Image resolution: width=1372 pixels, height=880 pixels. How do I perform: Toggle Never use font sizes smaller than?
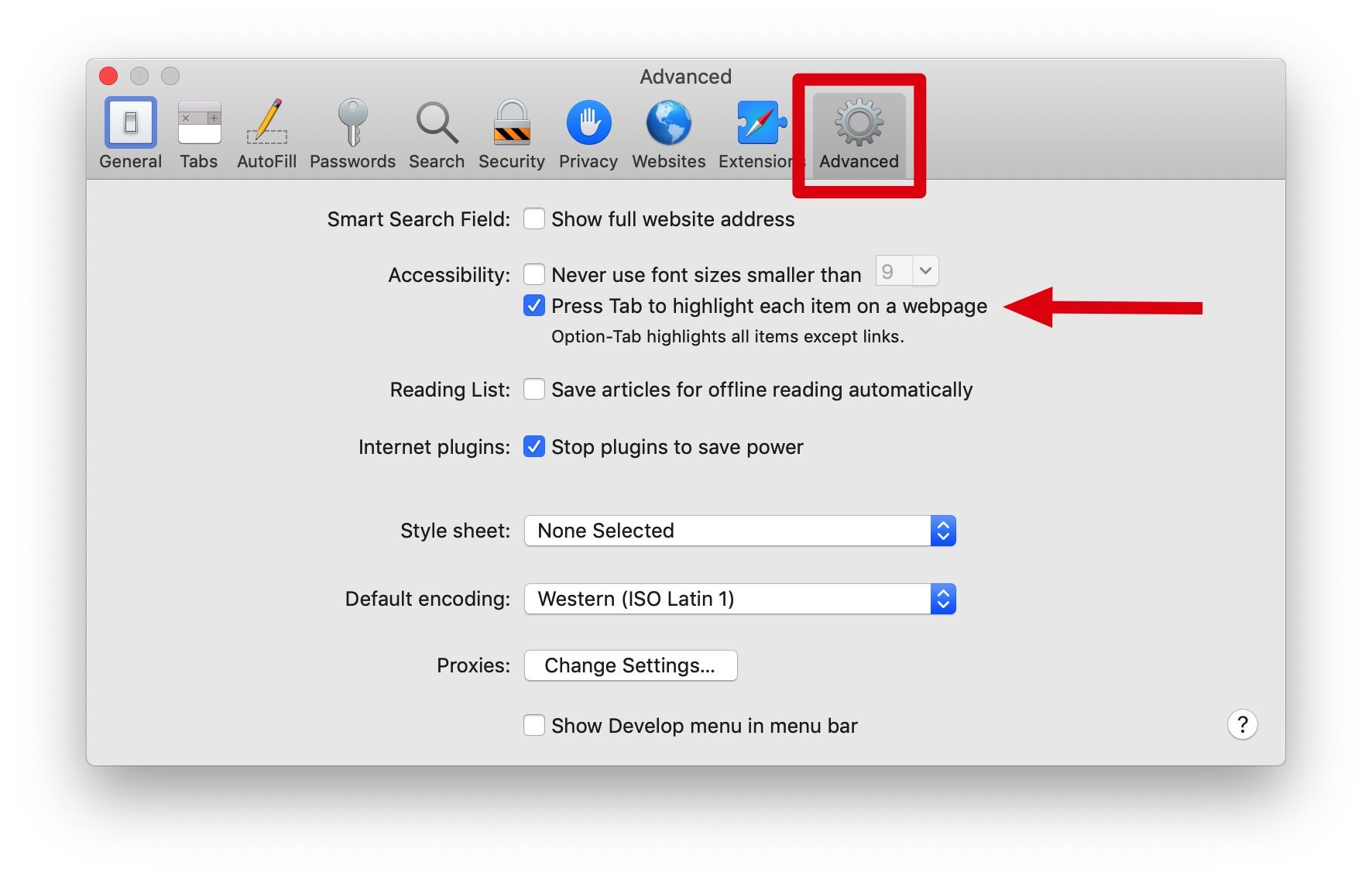point(534,274)
